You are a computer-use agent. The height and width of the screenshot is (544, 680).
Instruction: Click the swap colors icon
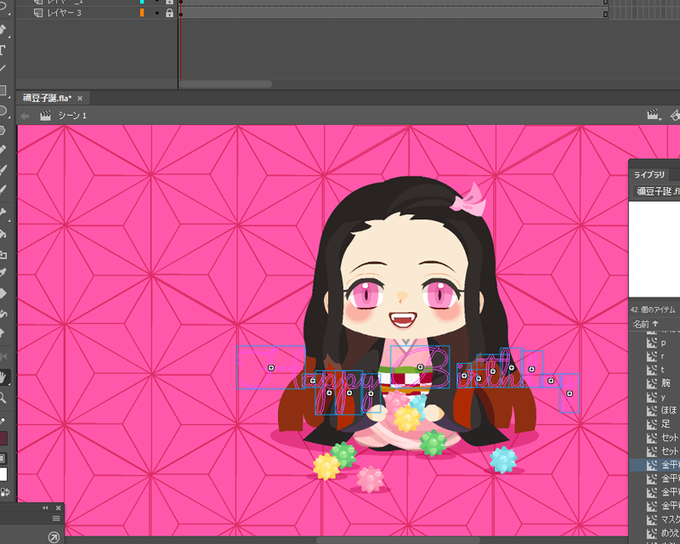point(4,492)
